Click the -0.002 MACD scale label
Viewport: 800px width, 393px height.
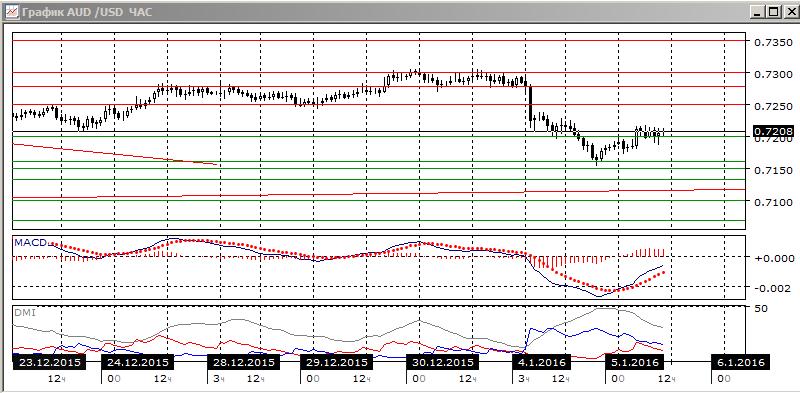771,288
